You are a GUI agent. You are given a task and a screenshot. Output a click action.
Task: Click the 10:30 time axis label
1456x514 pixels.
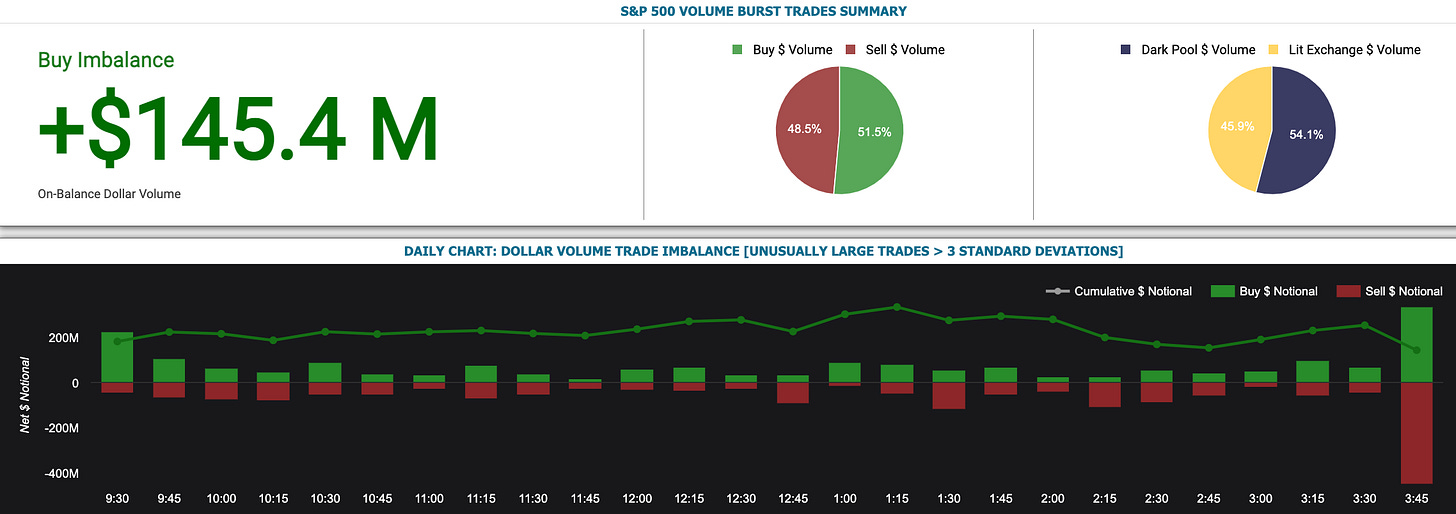325,498
